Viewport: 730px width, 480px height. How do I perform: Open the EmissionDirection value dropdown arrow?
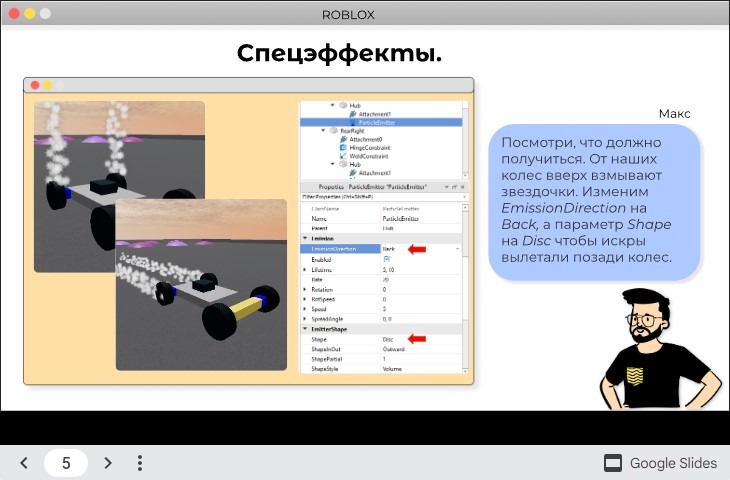coord(458,249)
